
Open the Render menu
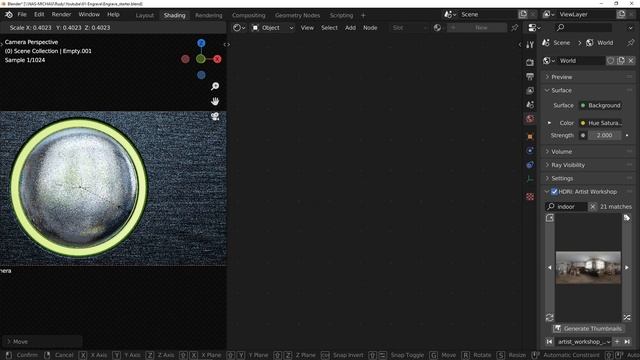click(x=61, y=15)
